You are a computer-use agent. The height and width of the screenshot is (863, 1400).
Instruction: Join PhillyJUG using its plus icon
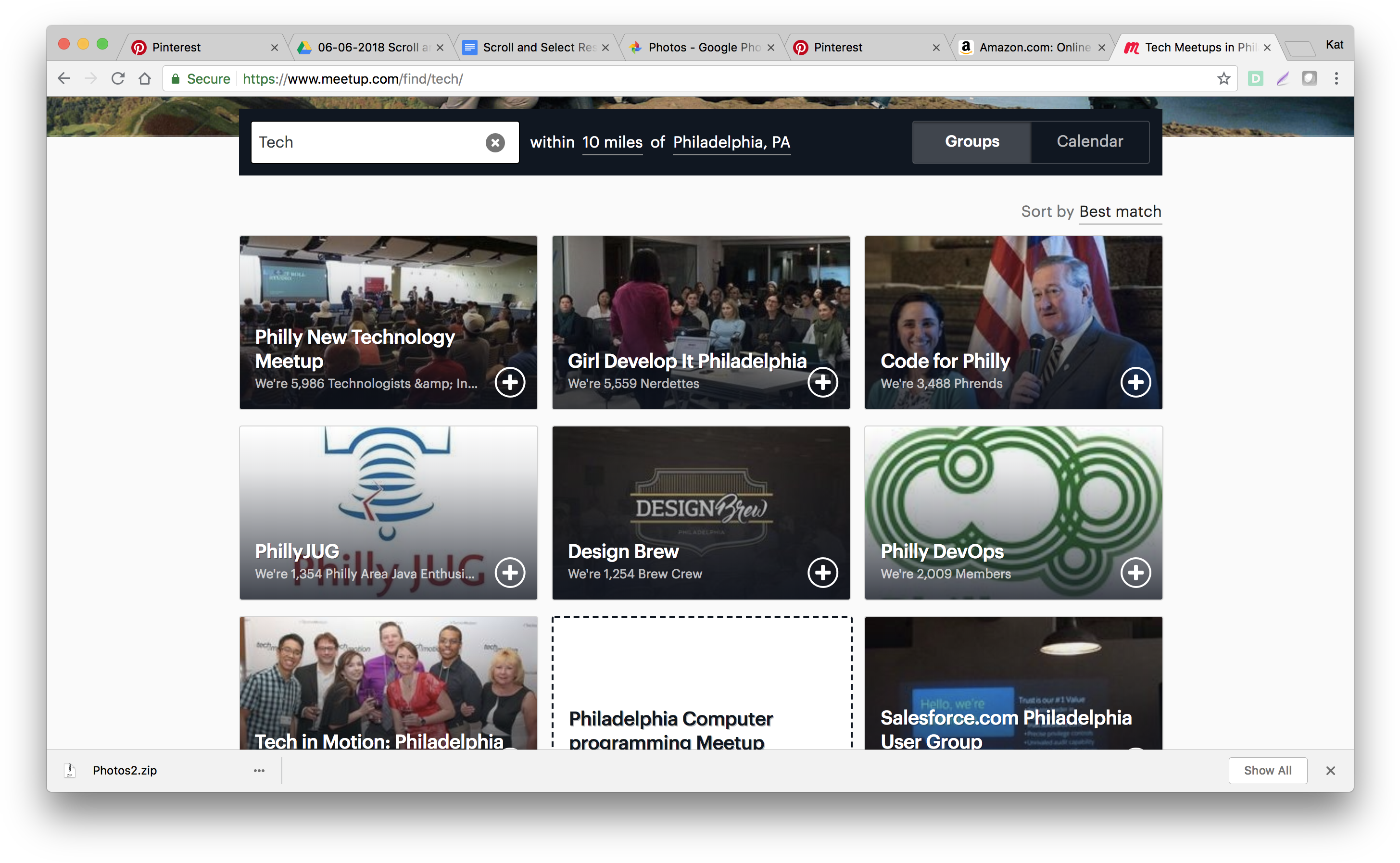tap(510, 573)
